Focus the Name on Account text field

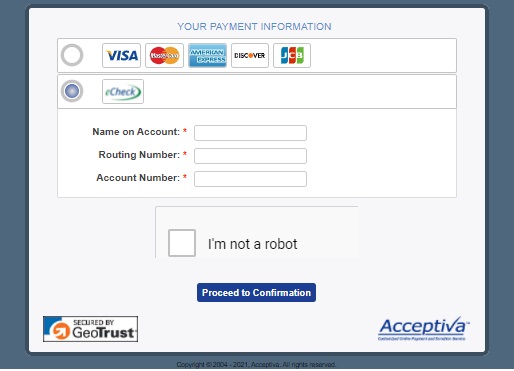click(x=250, y=133)
